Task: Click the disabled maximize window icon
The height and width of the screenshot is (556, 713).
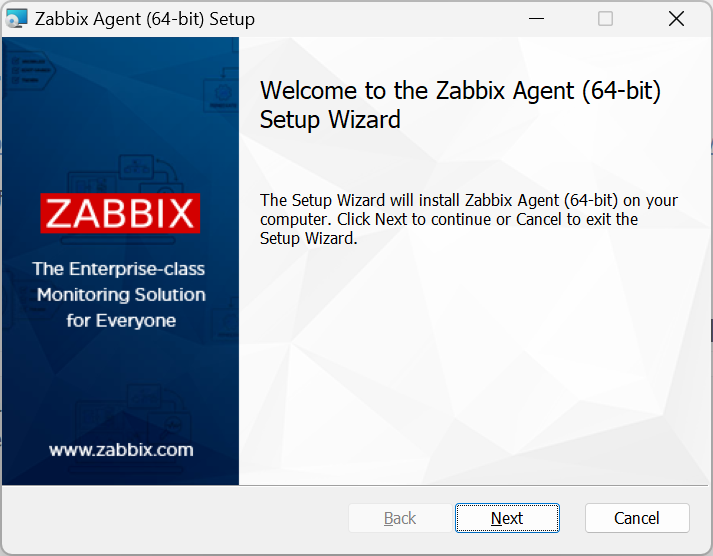Action: point(605,19)
